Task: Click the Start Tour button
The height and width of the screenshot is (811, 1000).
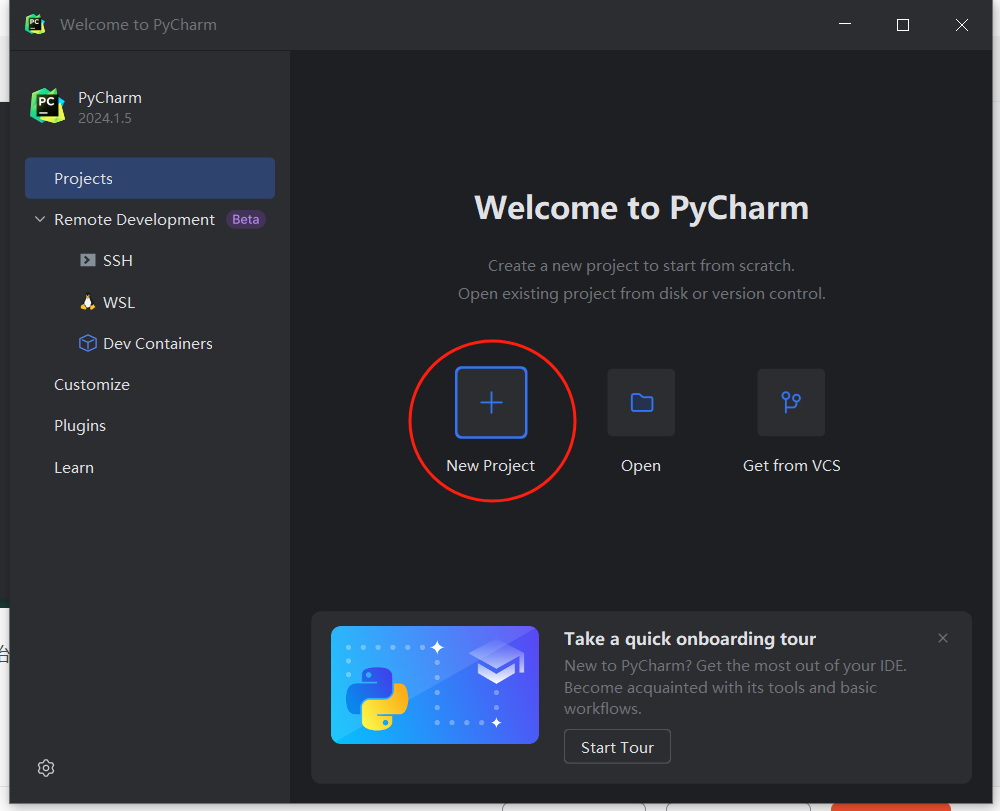Action: pyautogui.click(x=617, y=747)
